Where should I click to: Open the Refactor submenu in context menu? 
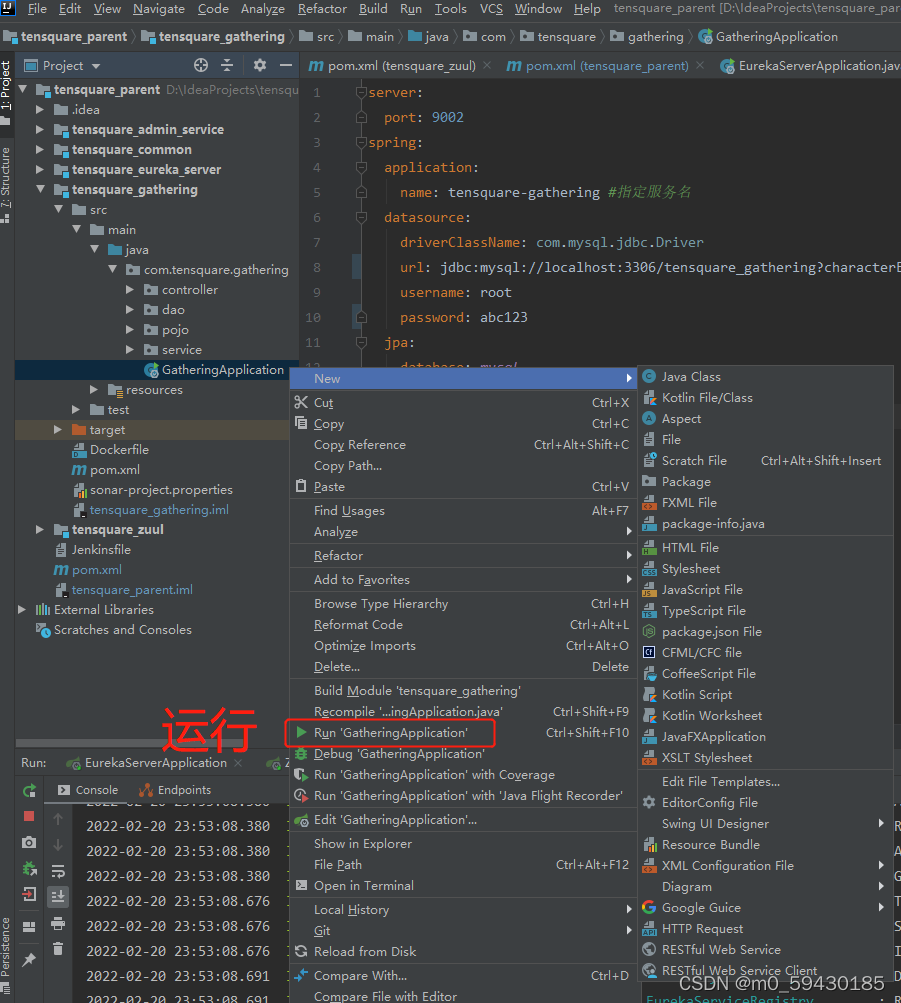click(463, 556)
